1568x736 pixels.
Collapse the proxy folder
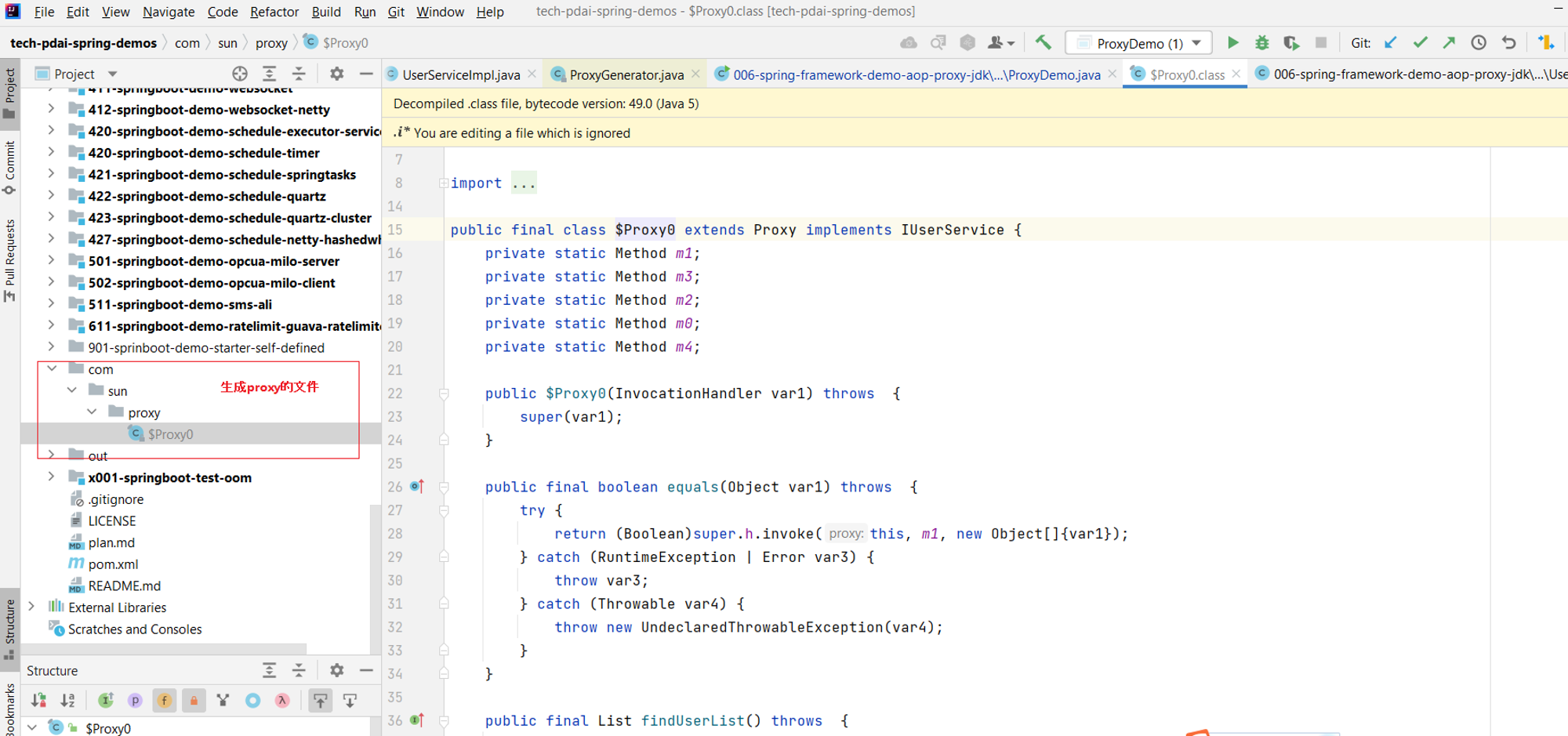point(93,412)
